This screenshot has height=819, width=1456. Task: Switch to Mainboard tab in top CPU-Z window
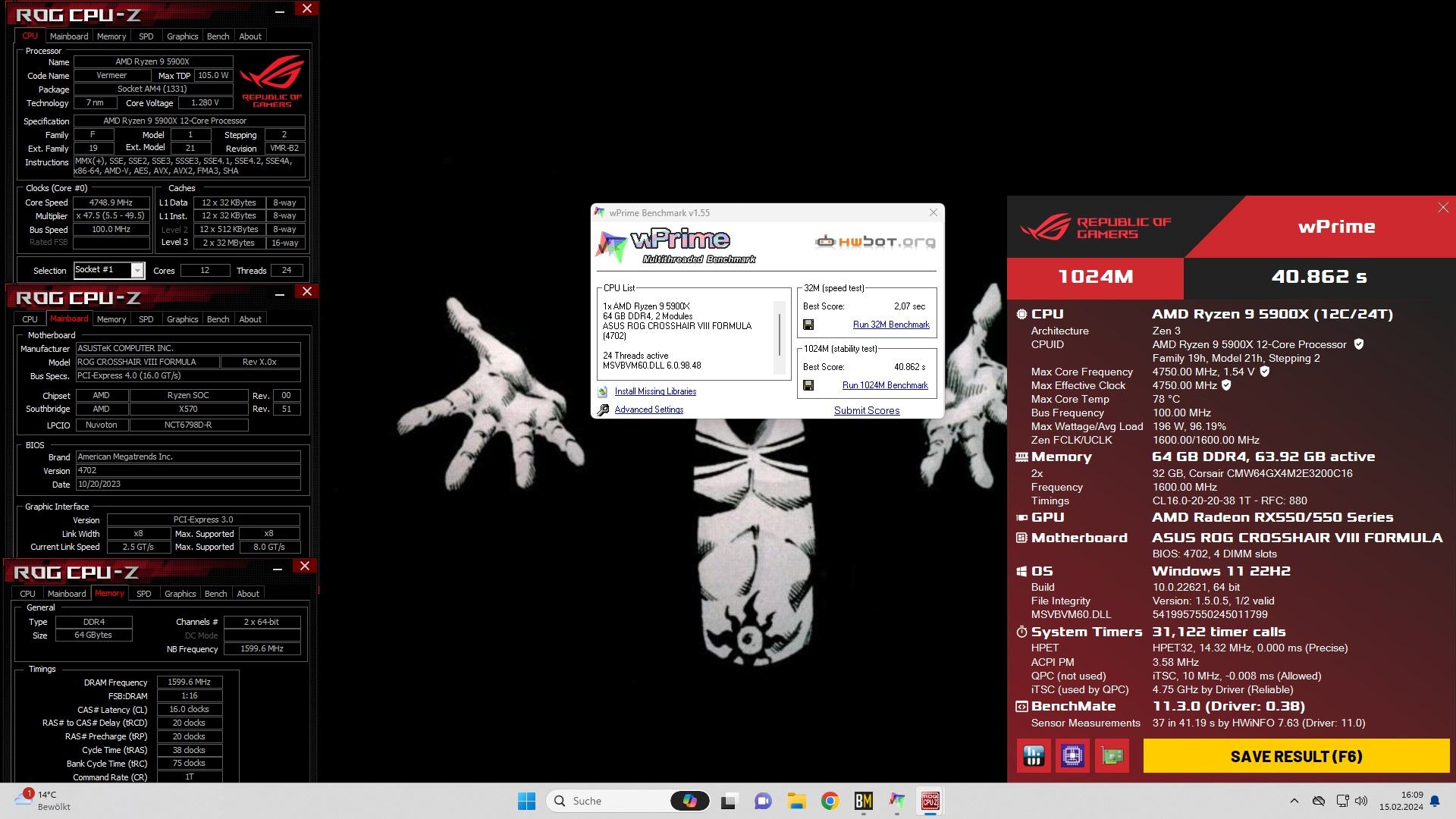[69, 36]
